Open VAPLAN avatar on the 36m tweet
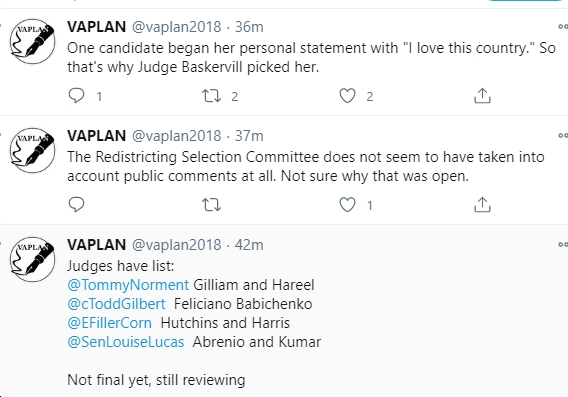 click(33, 42)
